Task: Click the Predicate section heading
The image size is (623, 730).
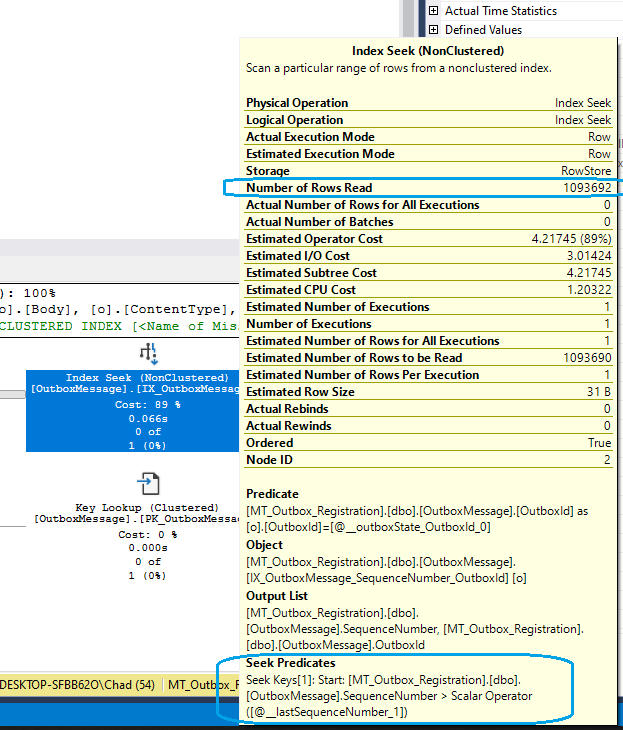Action: [x=272, y=494]
